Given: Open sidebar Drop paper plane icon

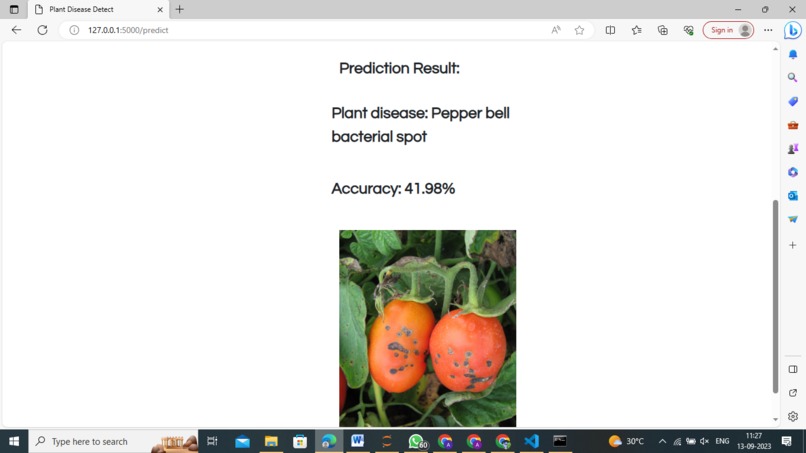Looking at the screenshot, I should [x=793, y=220].
